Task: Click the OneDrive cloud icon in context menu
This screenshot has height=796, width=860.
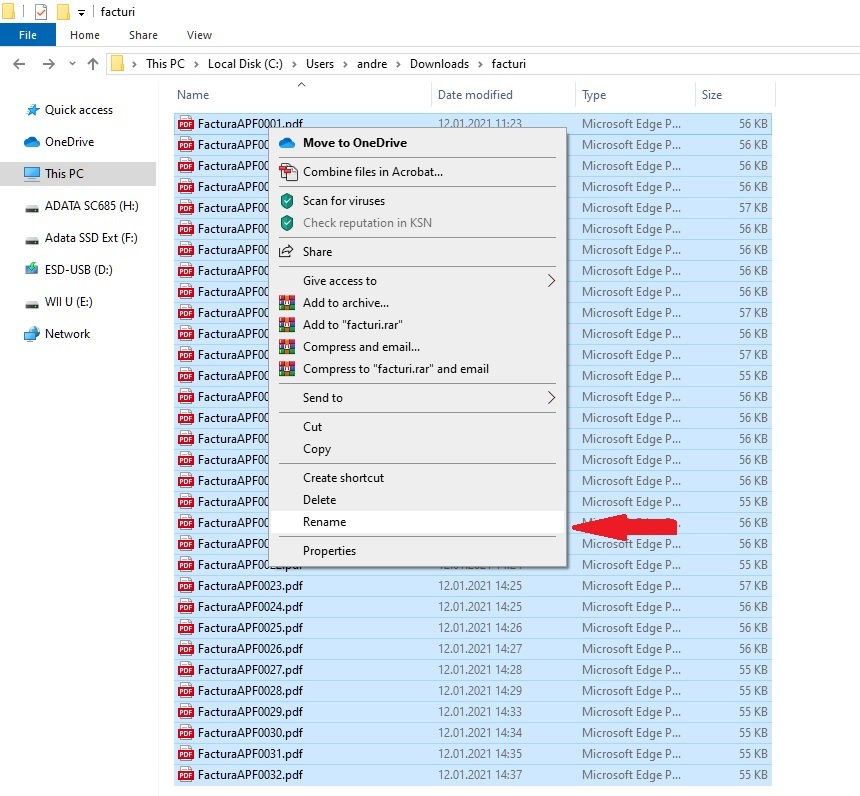Action: [288, 143]
